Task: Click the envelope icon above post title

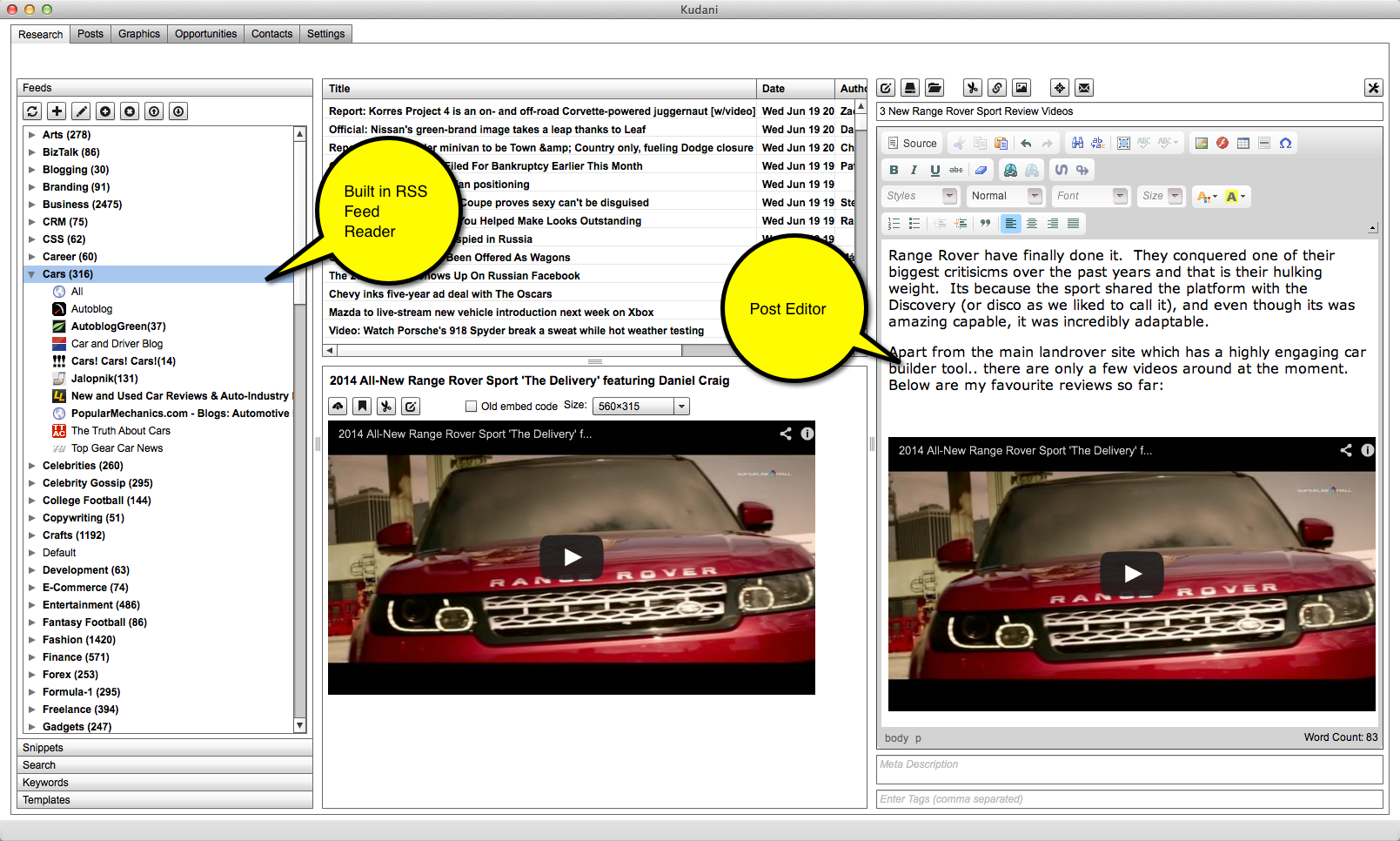Action: pos(1084,88)
